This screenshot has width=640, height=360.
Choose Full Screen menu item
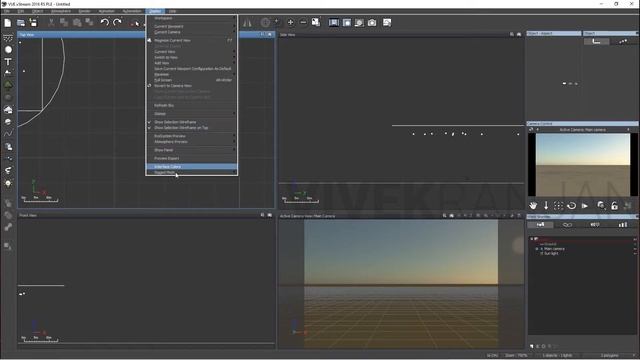pos(191,80)
